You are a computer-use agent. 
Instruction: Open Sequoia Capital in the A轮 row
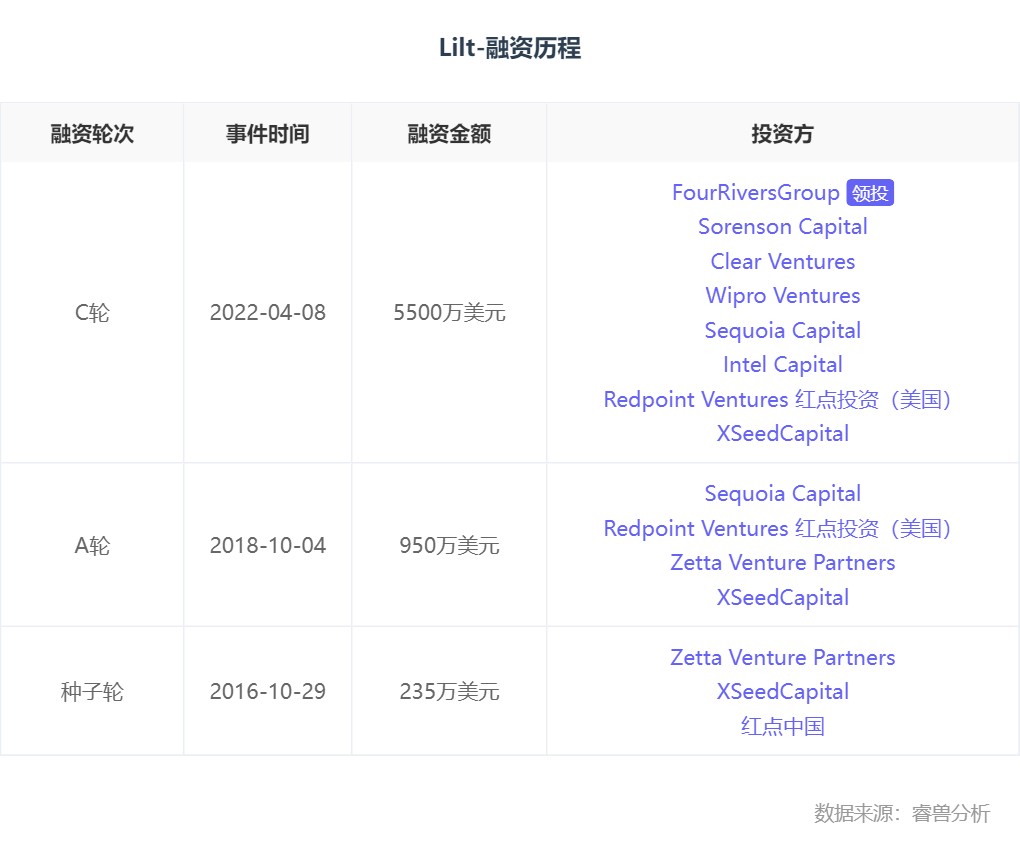pos(783,494)
